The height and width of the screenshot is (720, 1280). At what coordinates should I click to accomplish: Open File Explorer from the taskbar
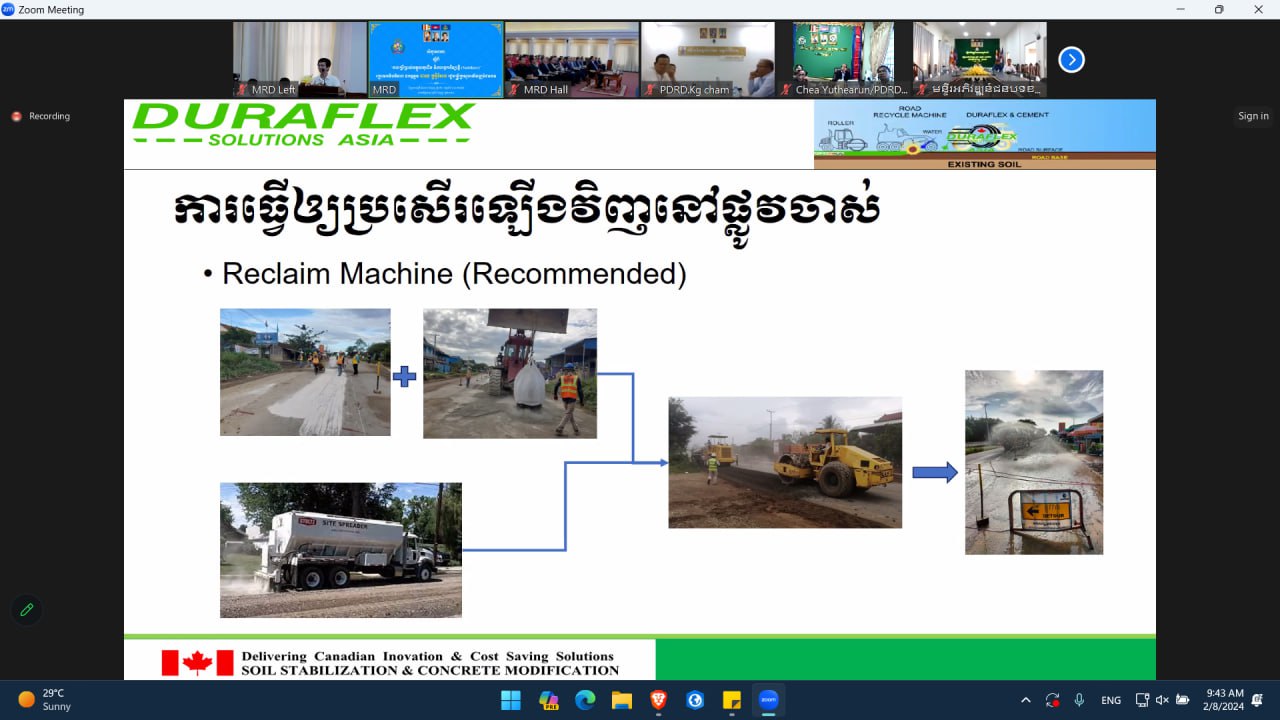[x=622, y=700]
